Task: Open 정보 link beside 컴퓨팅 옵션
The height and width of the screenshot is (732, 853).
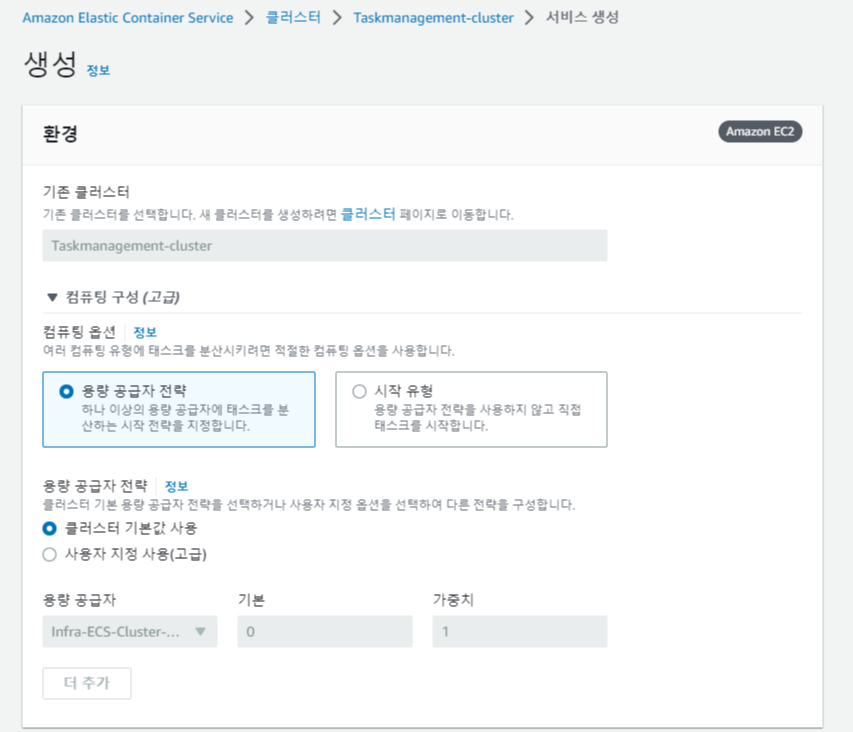Action: 145,332
